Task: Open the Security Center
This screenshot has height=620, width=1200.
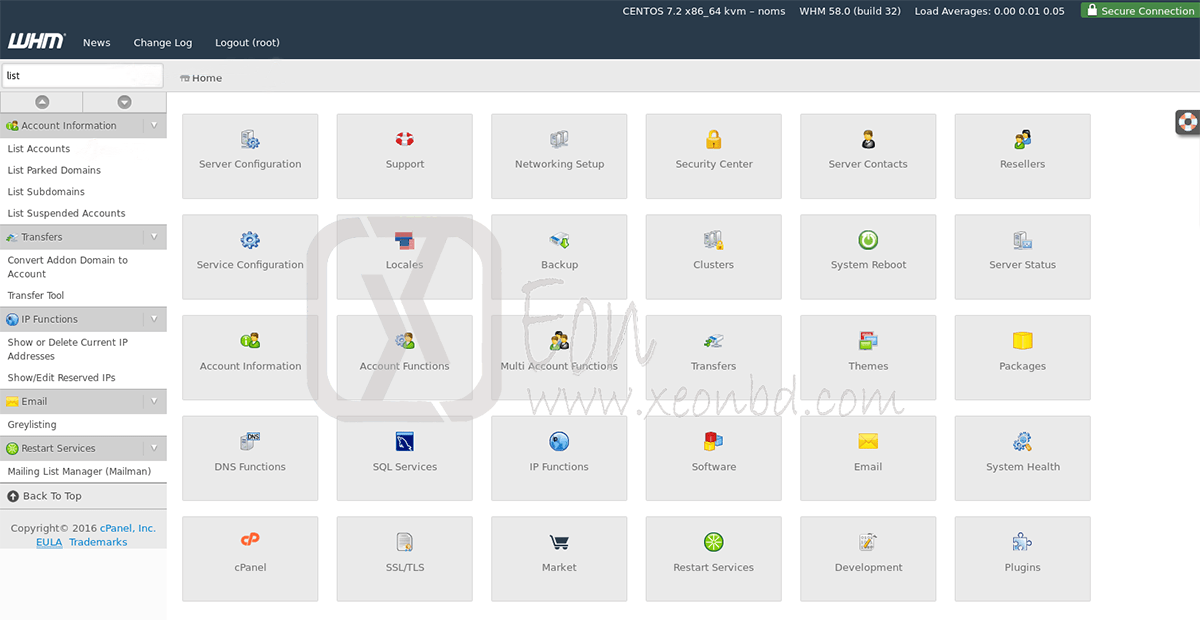Action: (x=713, y=156)
